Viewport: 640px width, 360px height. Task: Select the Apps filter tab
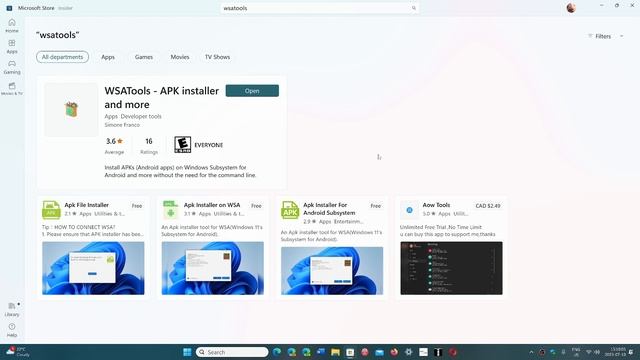click(108, 57)
